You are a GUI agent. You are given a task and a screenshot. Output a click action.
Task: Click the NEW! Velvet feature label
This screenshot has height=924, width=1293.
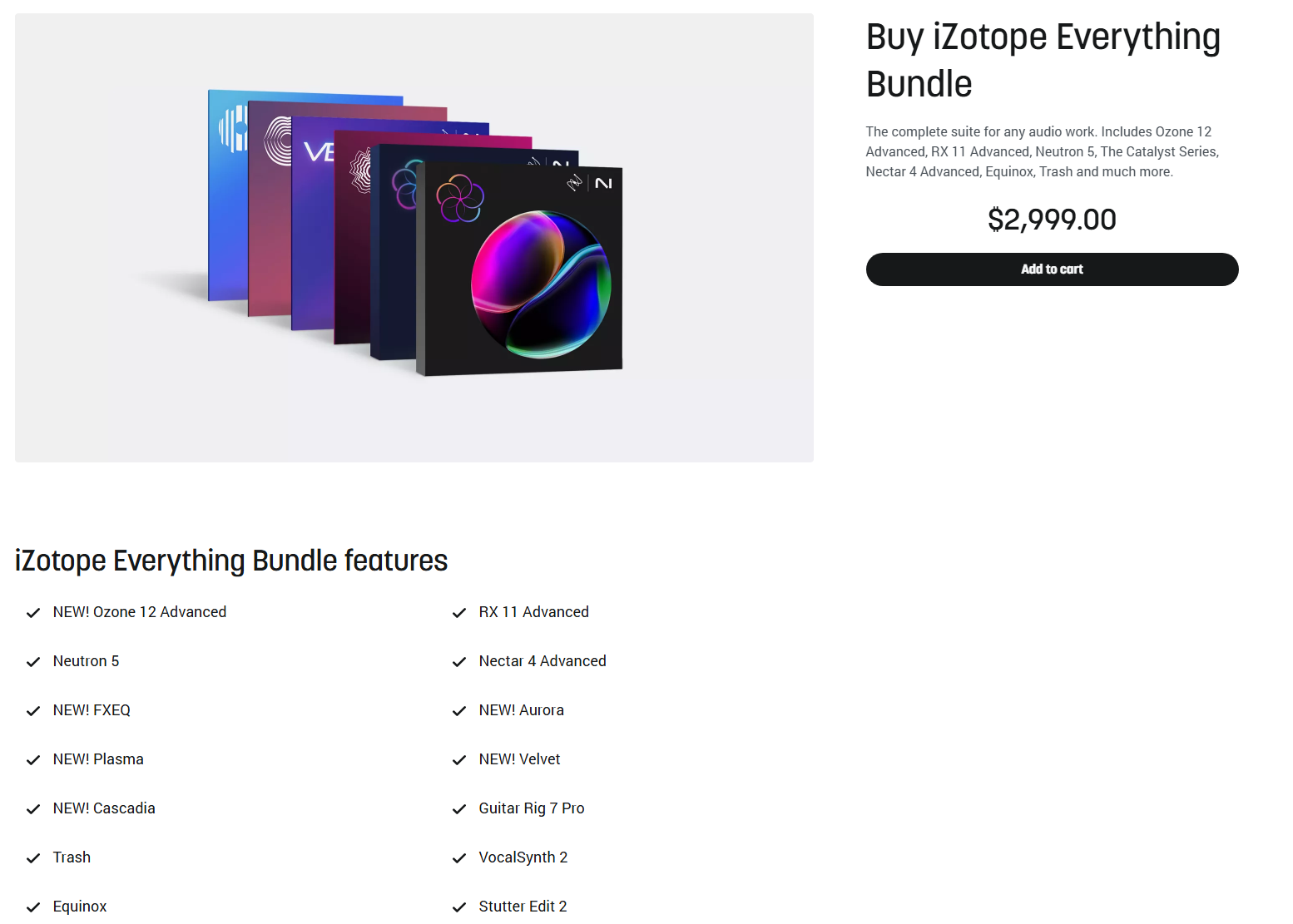click(519, 759)
